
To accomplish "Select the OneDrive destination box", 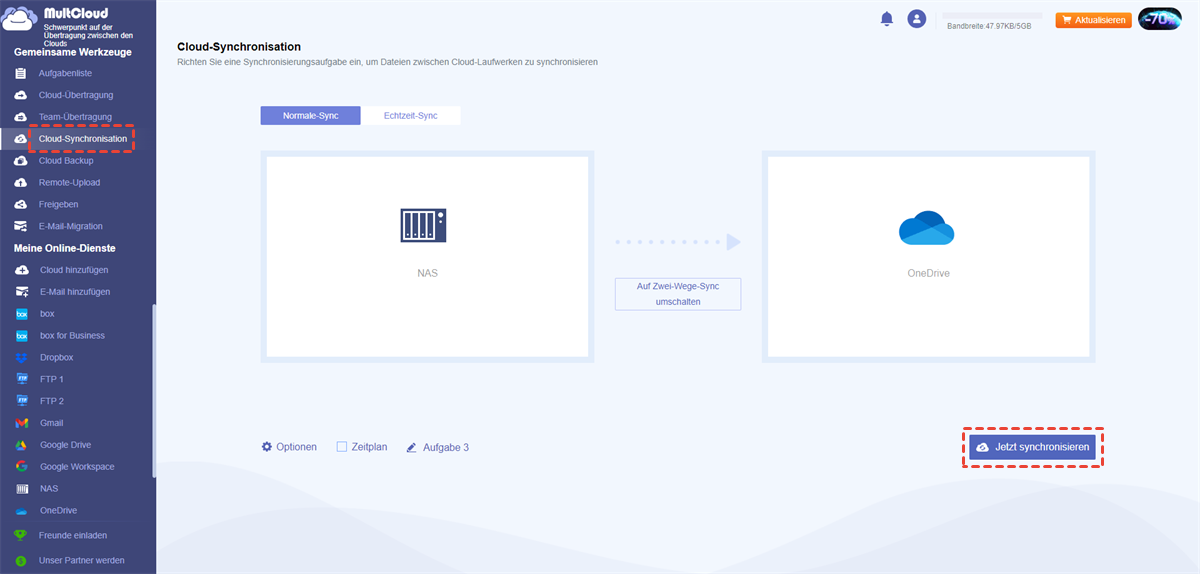I will tap(927, 256).
